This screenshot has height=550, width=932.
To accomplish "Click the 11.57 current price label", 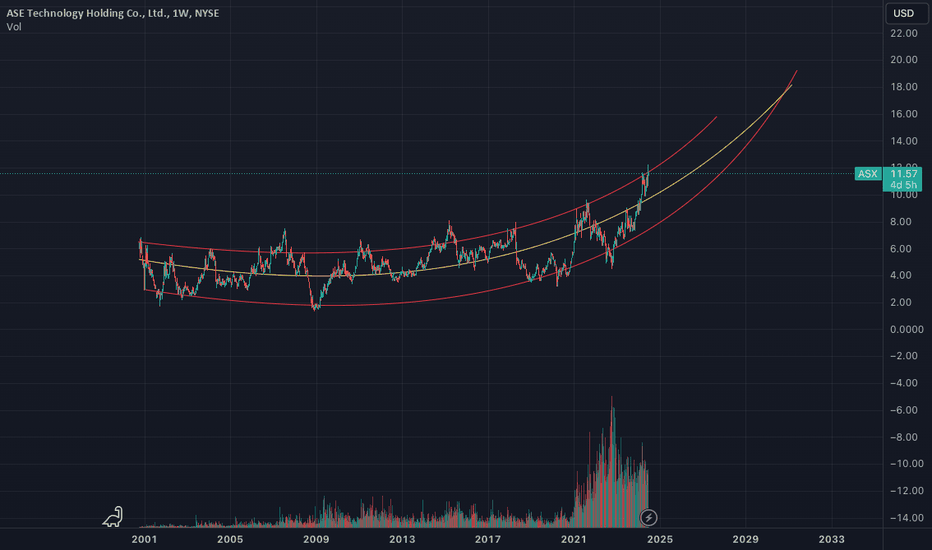I will pos(903,174).
